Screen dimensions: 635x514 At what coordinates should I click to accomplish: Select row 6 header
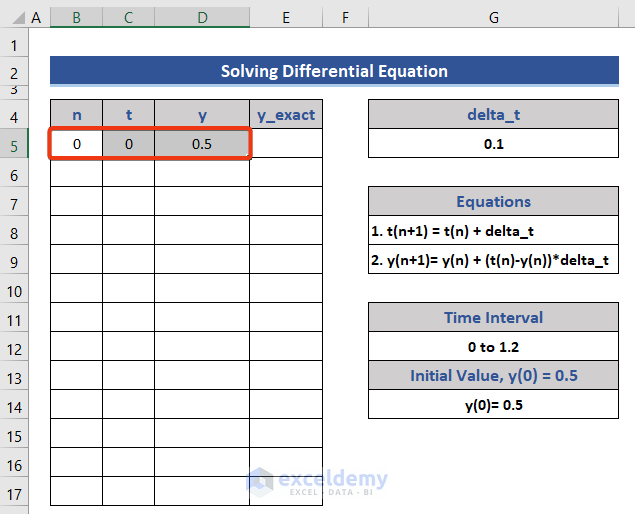(14, 172)
